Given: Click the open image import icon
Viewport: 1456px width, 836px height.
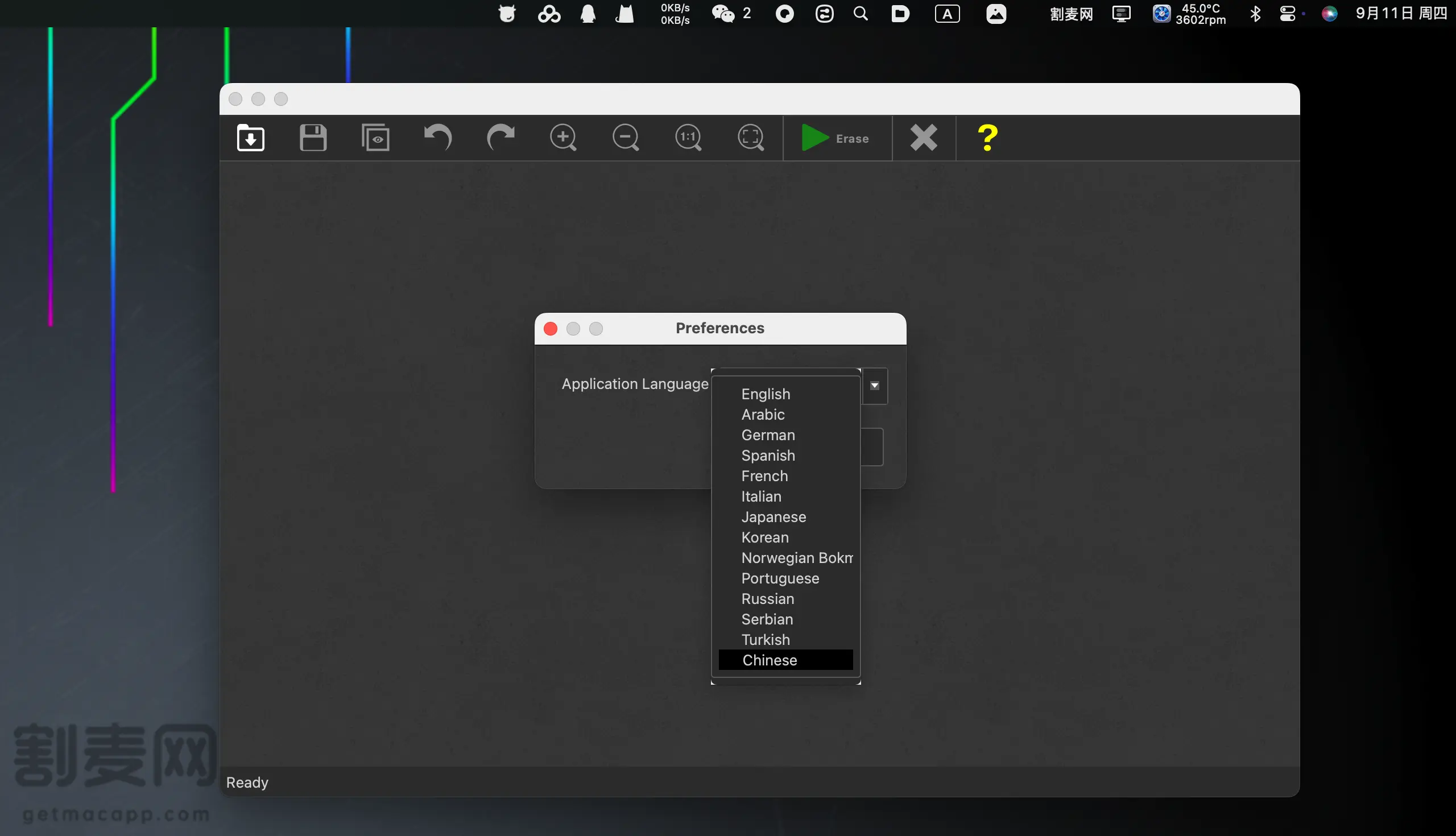Looking at the screenshot, I should click(x=250, y=138).
